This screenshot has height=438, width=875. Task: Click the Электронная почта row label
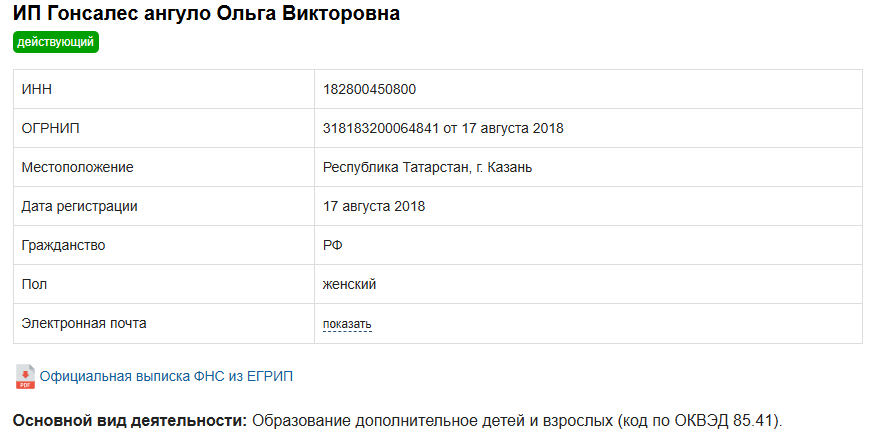(x=84, y=323)
